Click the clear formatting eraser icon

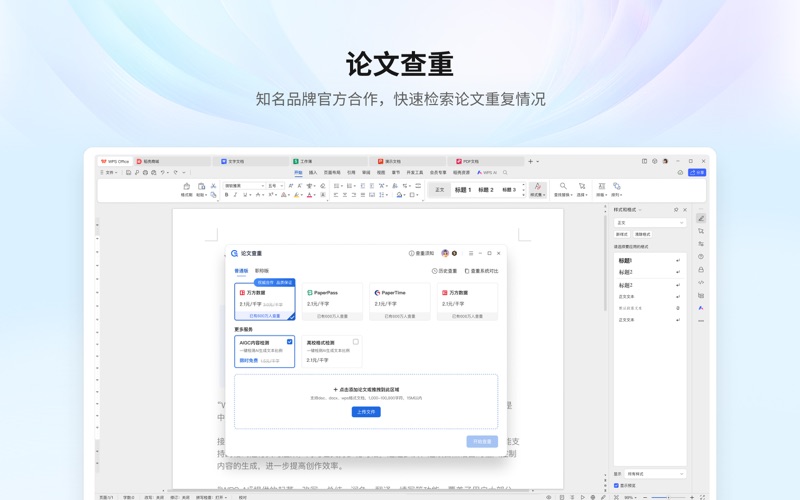(322, 186)
